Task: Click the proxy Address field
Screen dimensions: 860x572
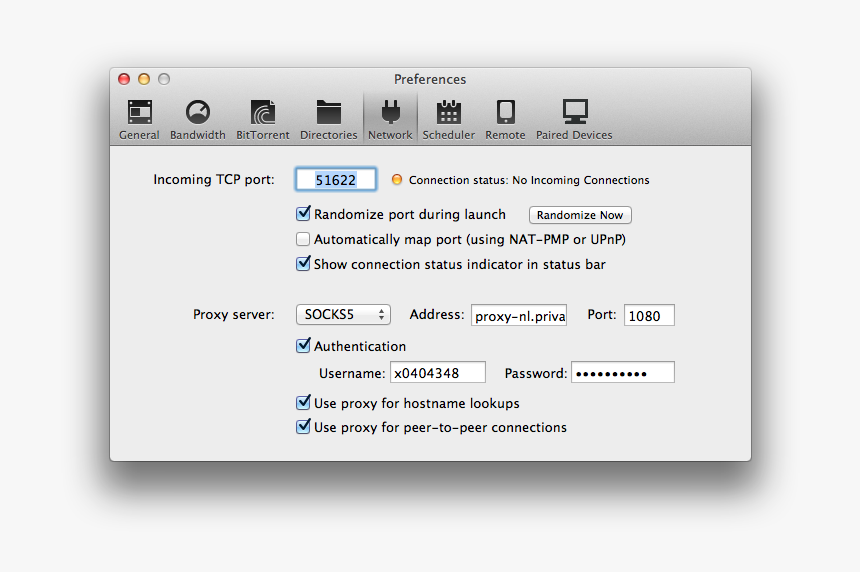Action: click(519, 316)
